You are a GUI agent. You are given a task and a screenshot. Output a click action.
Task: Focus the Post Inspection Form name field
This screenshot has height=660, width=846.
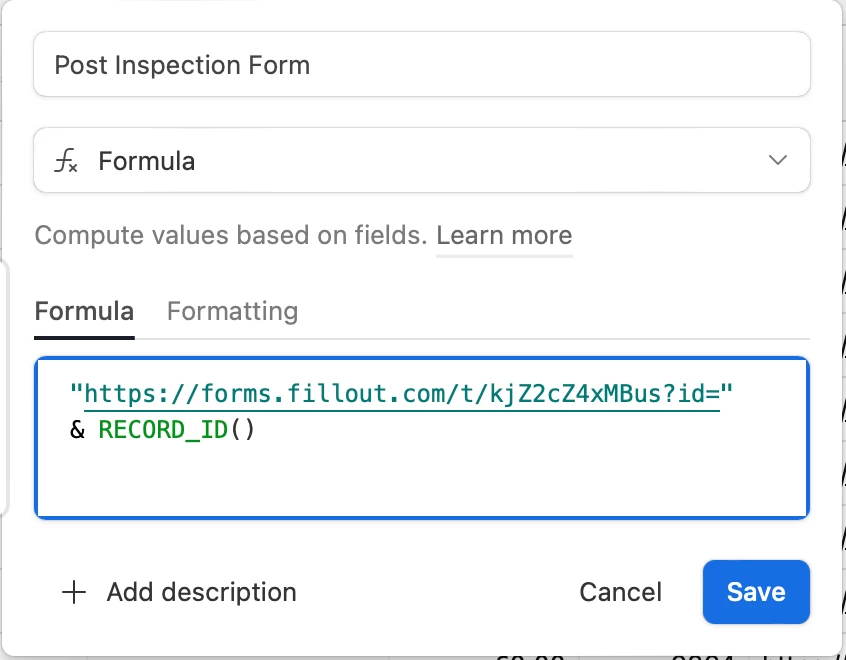420,65
